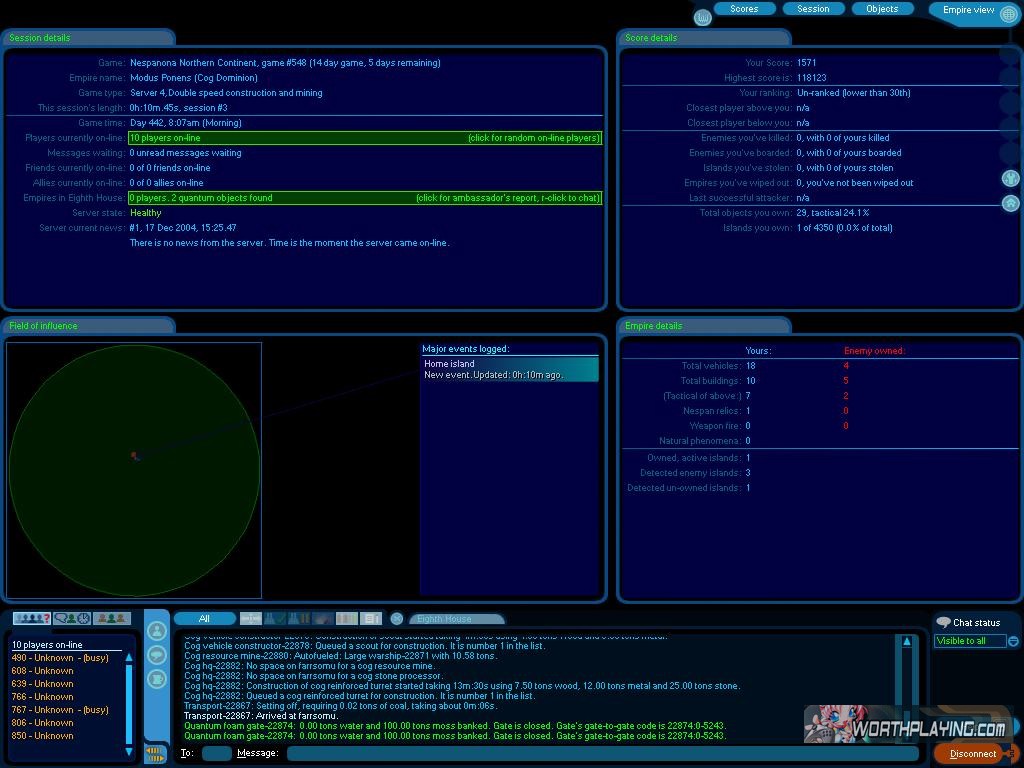Image resolution: width=1024 pixels, height=768 pixels.
Task: Click the speech bubble icon beside the player list
Action: 157,655
